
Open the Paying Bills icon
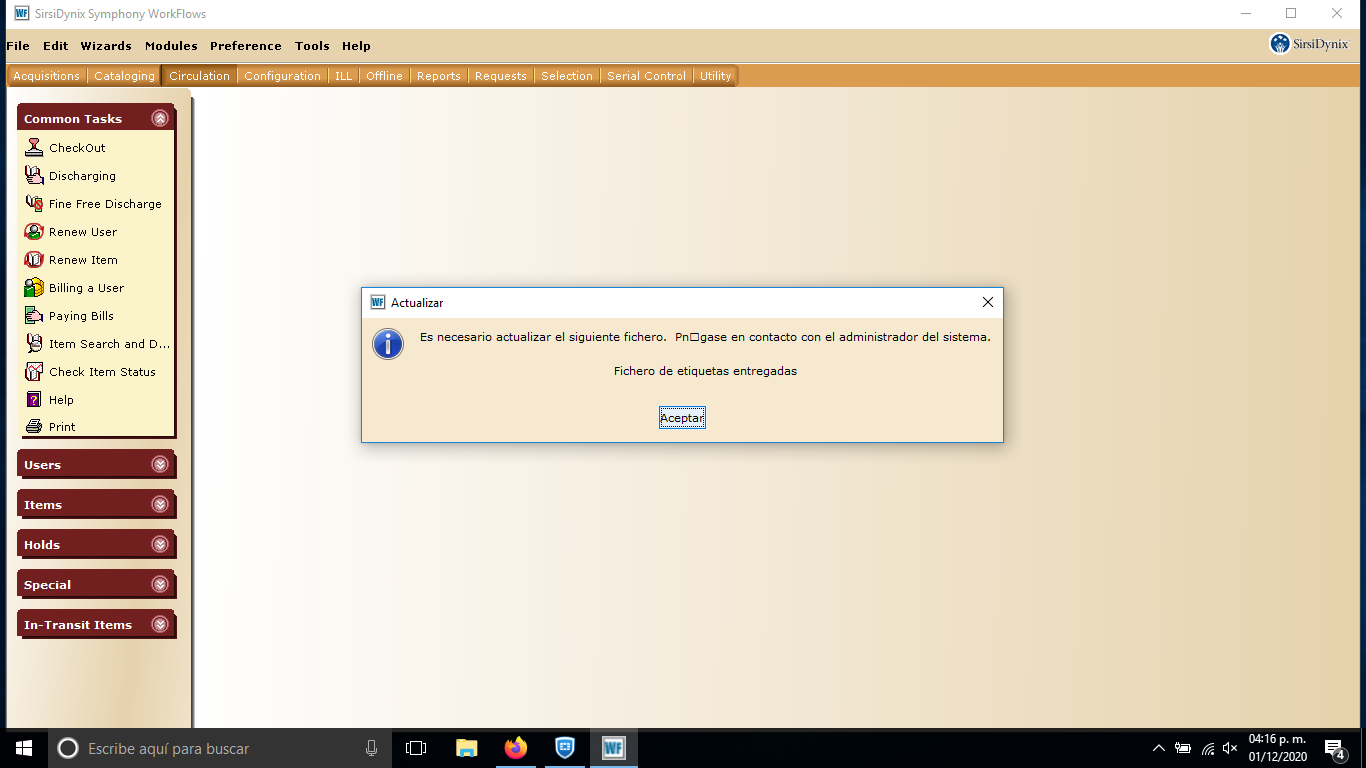click(x=34, y=315)
